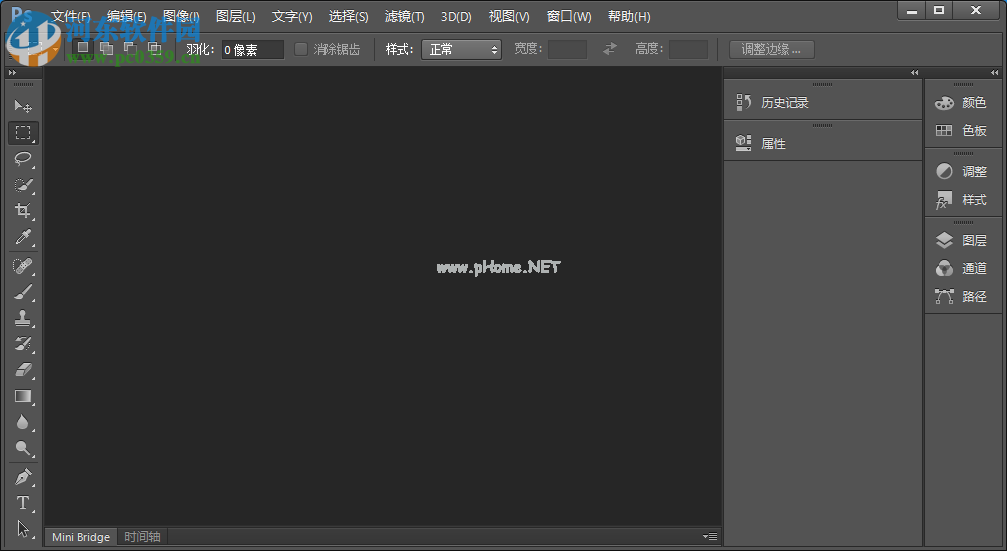
Task: Choose Add to Selection mode
Action: click(x=107, y=48)
